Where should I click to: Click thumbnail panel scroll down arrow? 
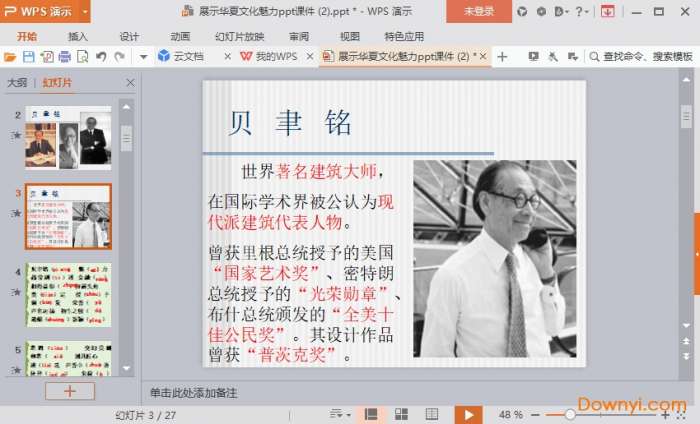coord(126,369)
